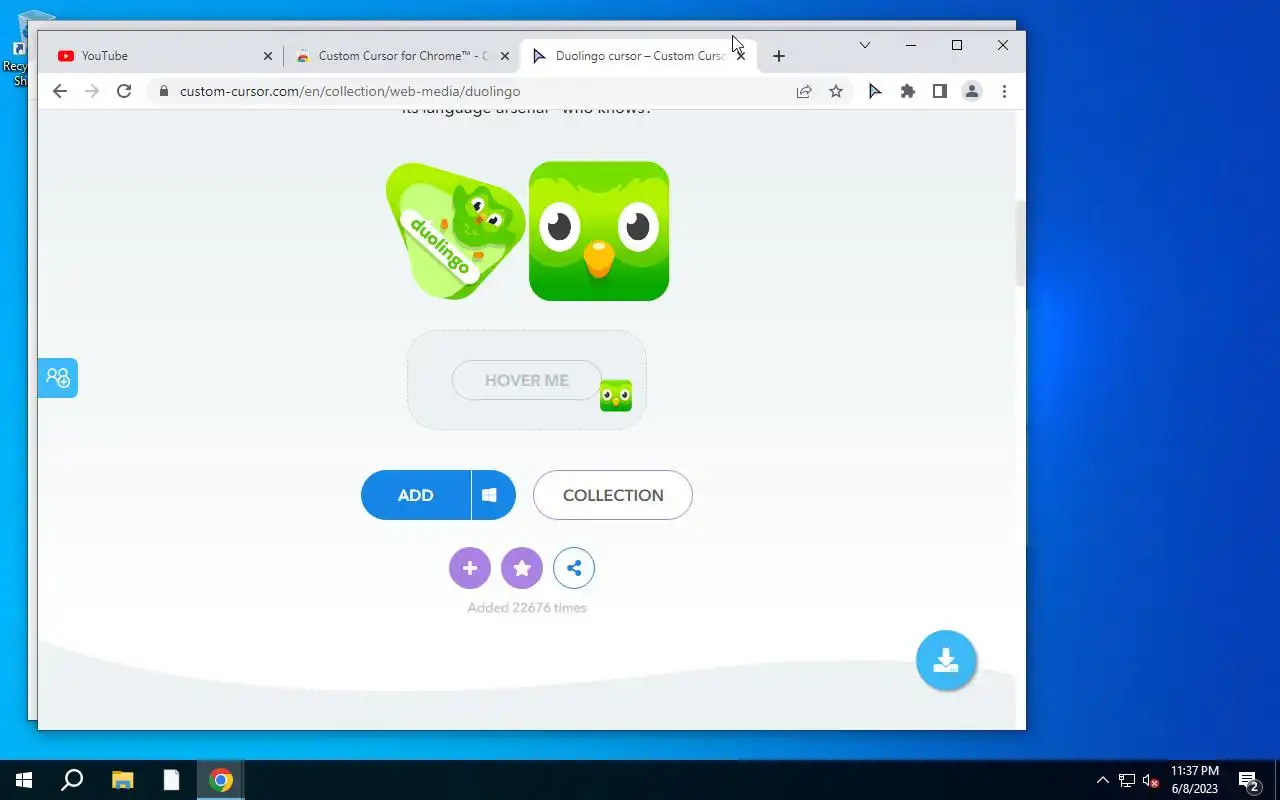The image size is (1280, 800).
Task: Open the blank document taskbar icon
Action: (172, 780)
